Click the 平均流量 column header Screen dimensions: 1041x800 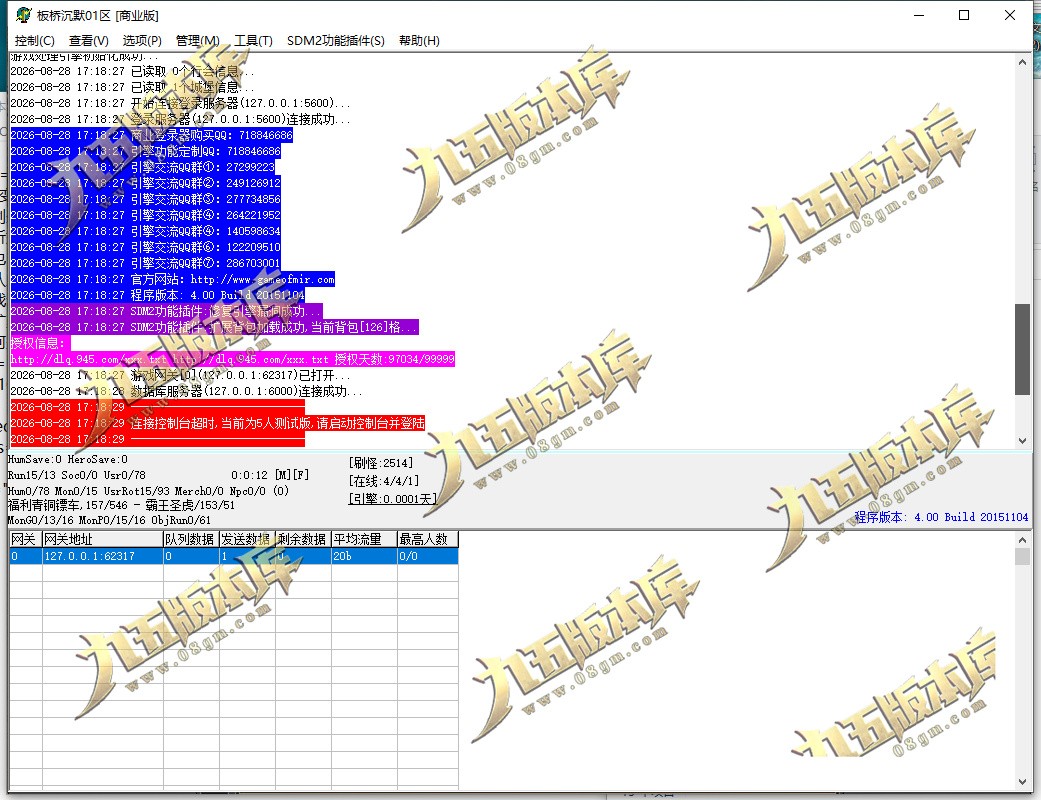pos(364,539)
